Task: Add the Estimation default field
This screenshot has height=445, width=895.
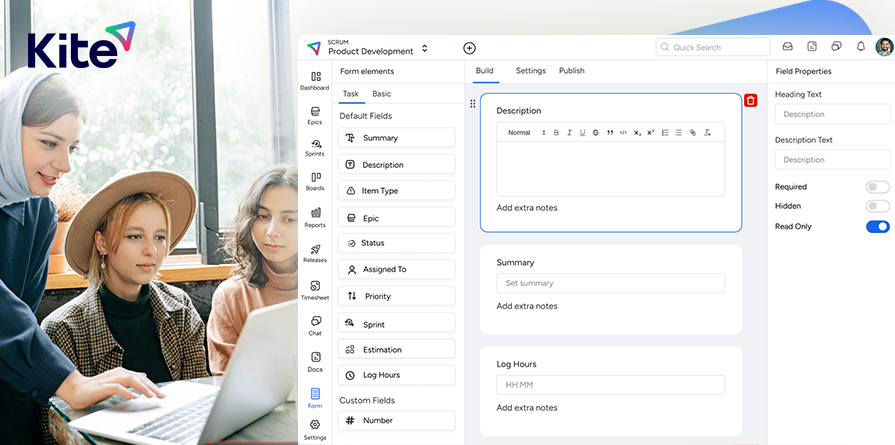Action: point(397,349)
